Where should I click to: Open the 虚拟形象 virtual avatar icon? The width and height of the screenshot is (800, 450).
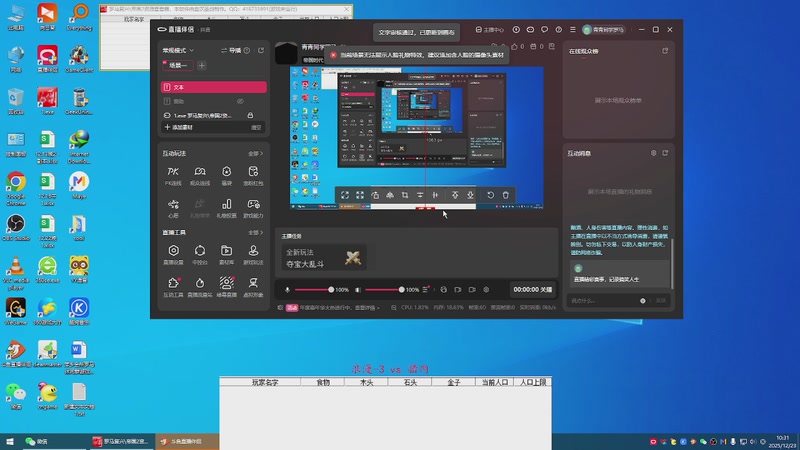tap(253, 287)
